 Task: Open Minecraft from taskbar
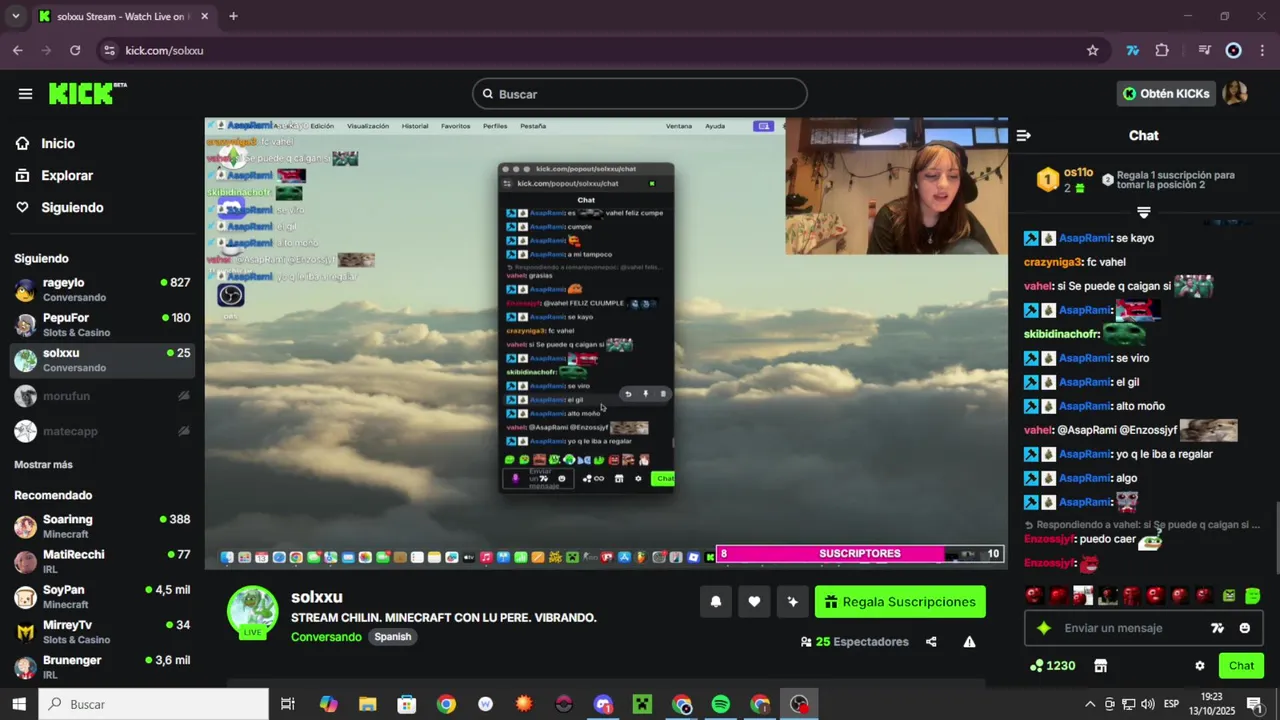coord(642,704)
